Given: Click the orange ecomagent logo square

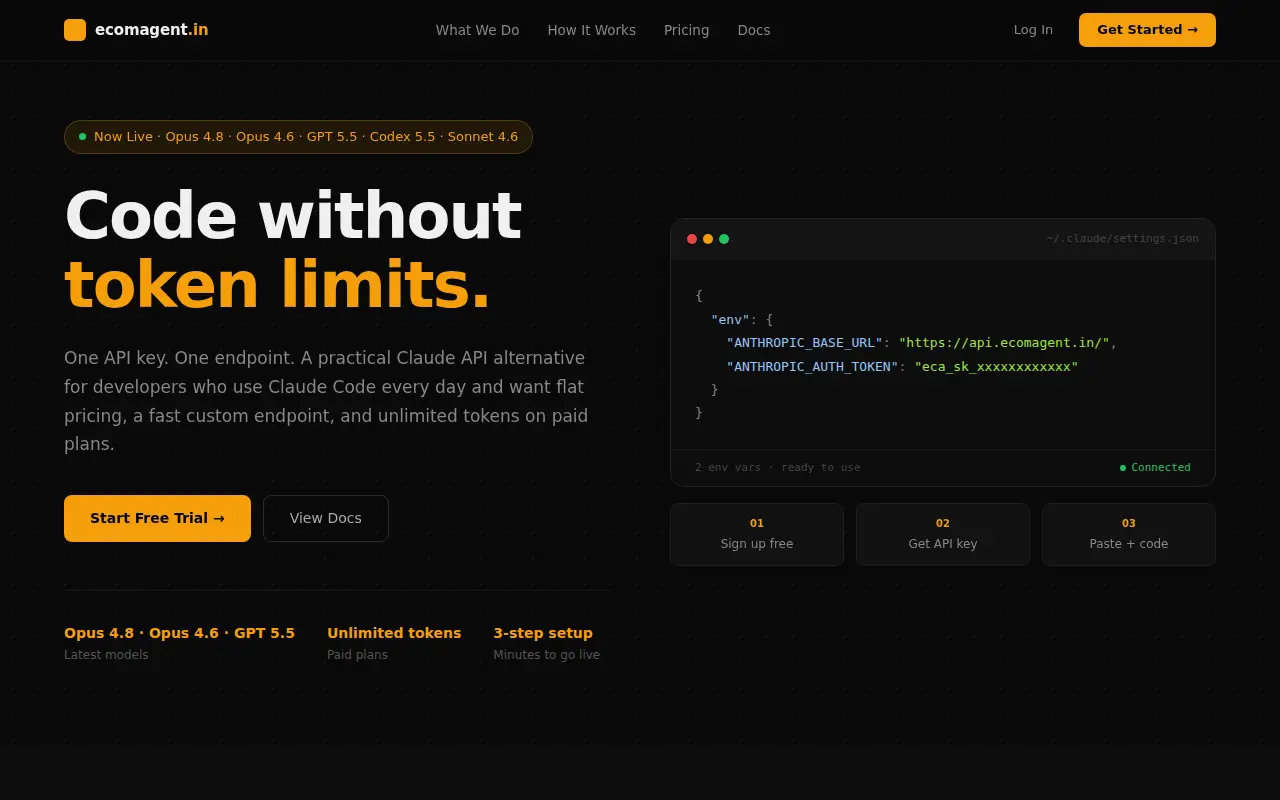Looking at the screenshot, I should point(75,30).
